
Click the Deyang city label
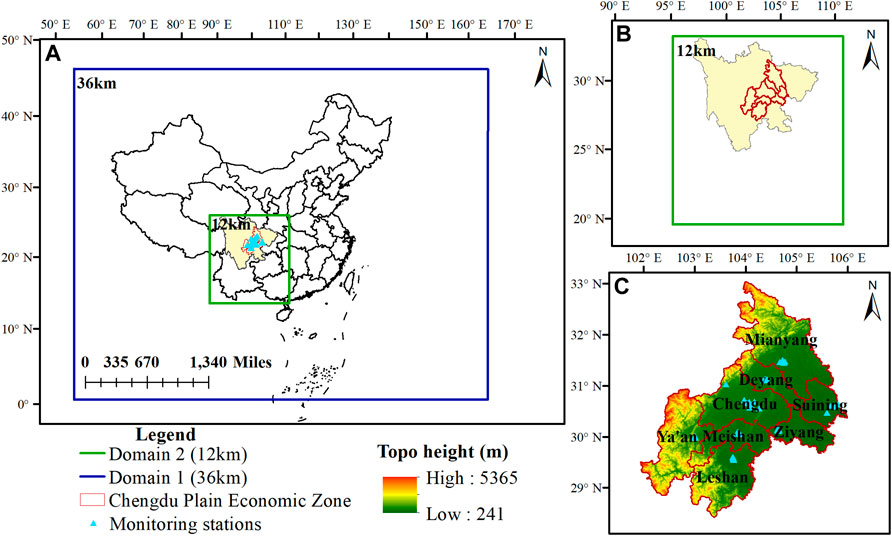pos(766,380)
